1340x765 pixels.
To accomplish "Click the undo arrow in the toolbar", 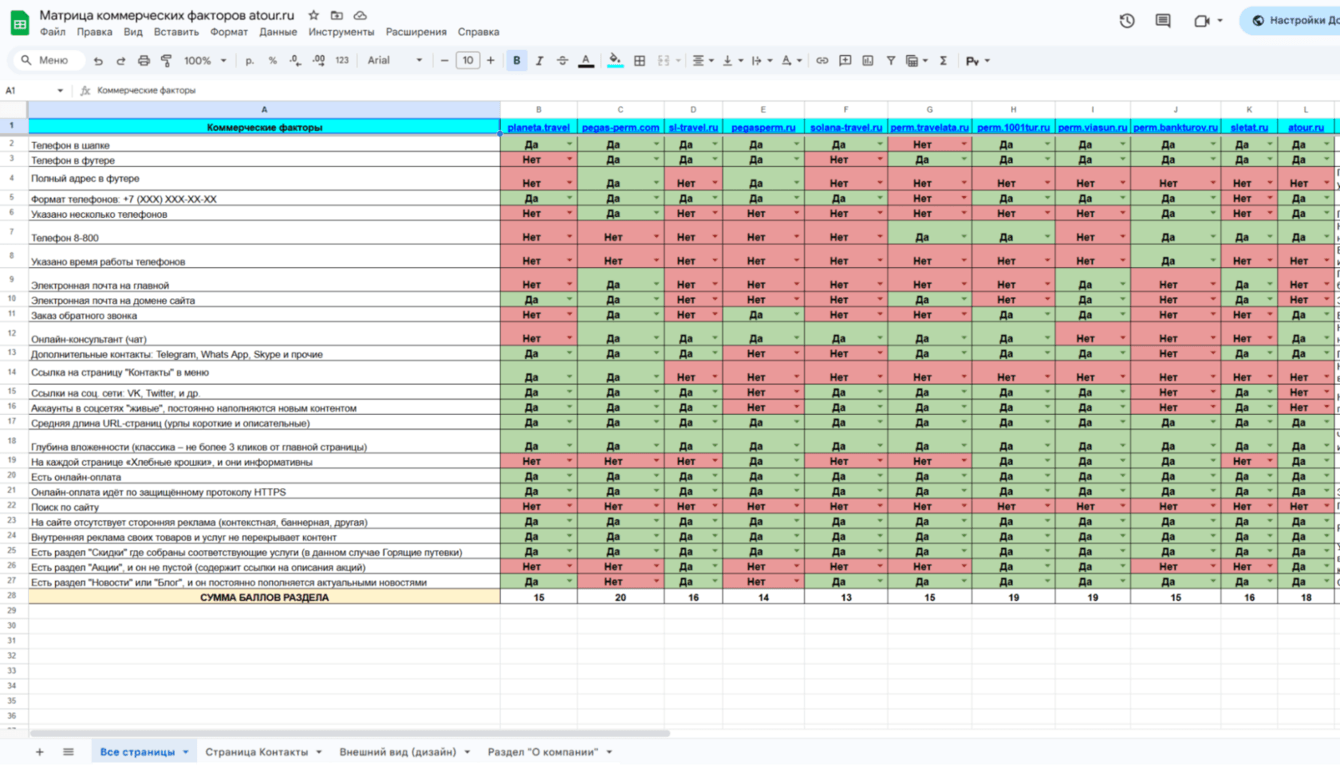I will pos(98,61).
